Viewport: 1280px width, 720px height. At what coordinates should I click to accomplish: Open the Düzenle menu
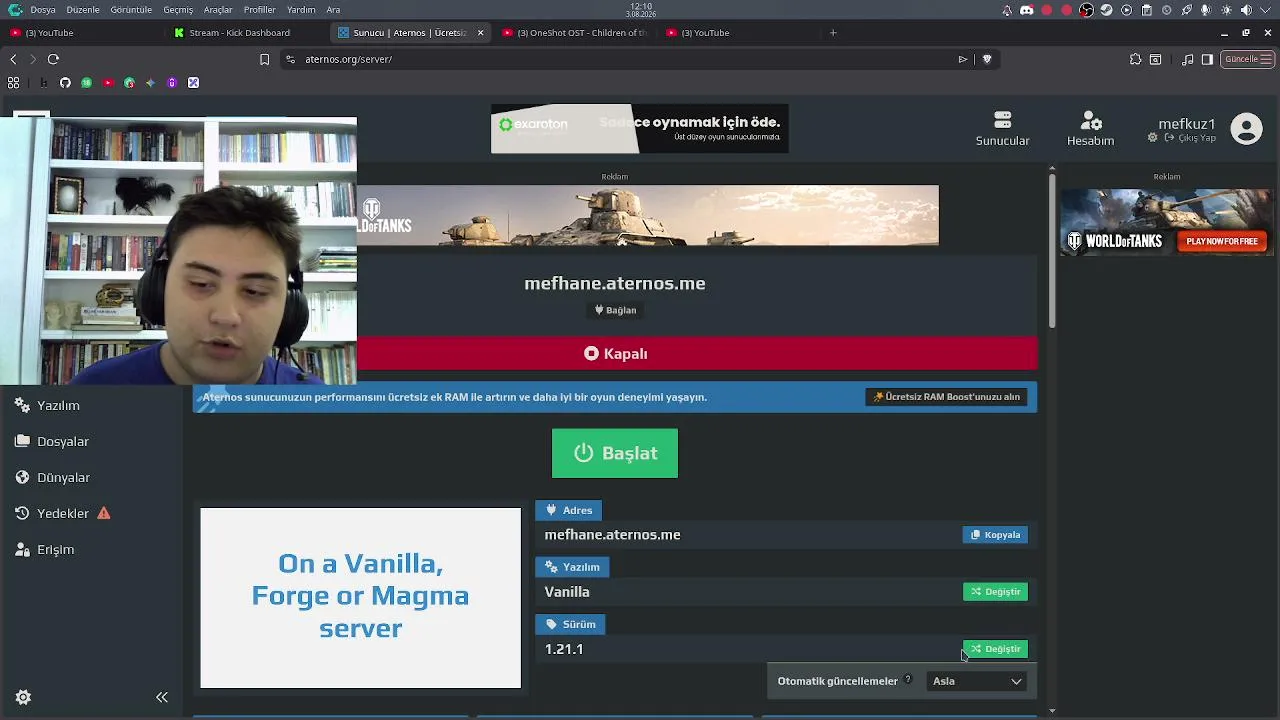tap(83, 10)
